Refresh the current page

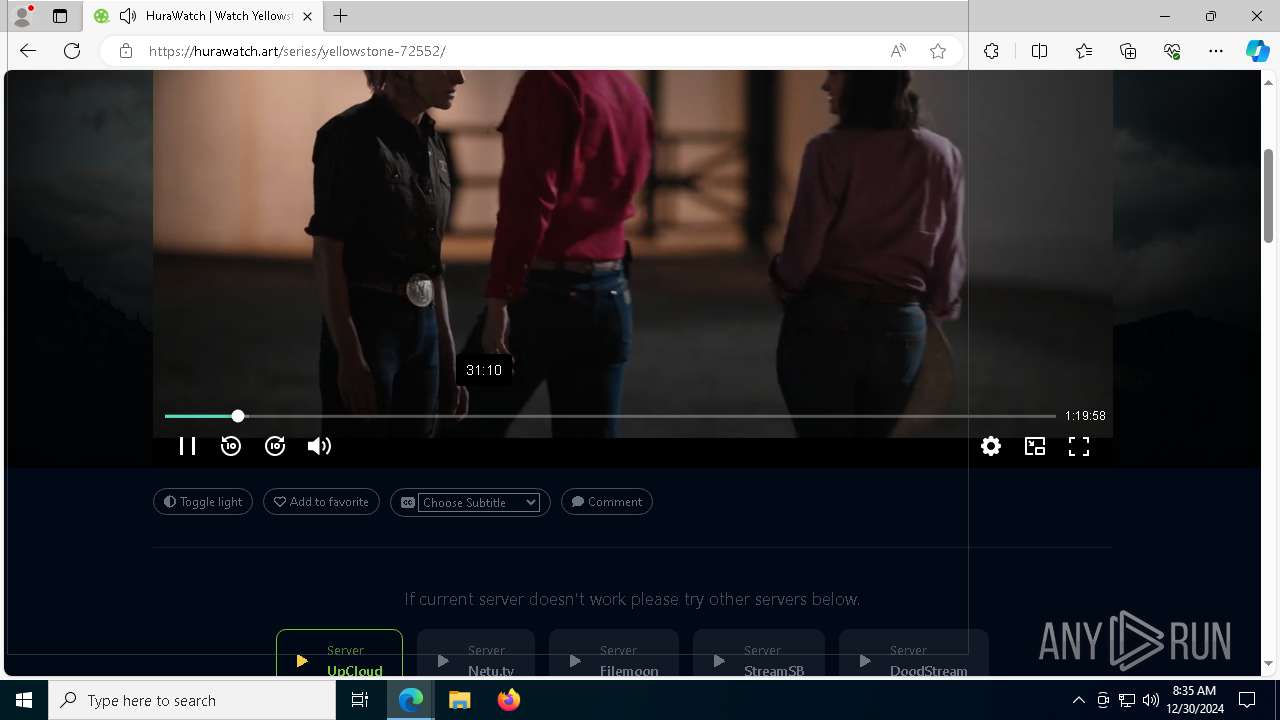[72, 51]
